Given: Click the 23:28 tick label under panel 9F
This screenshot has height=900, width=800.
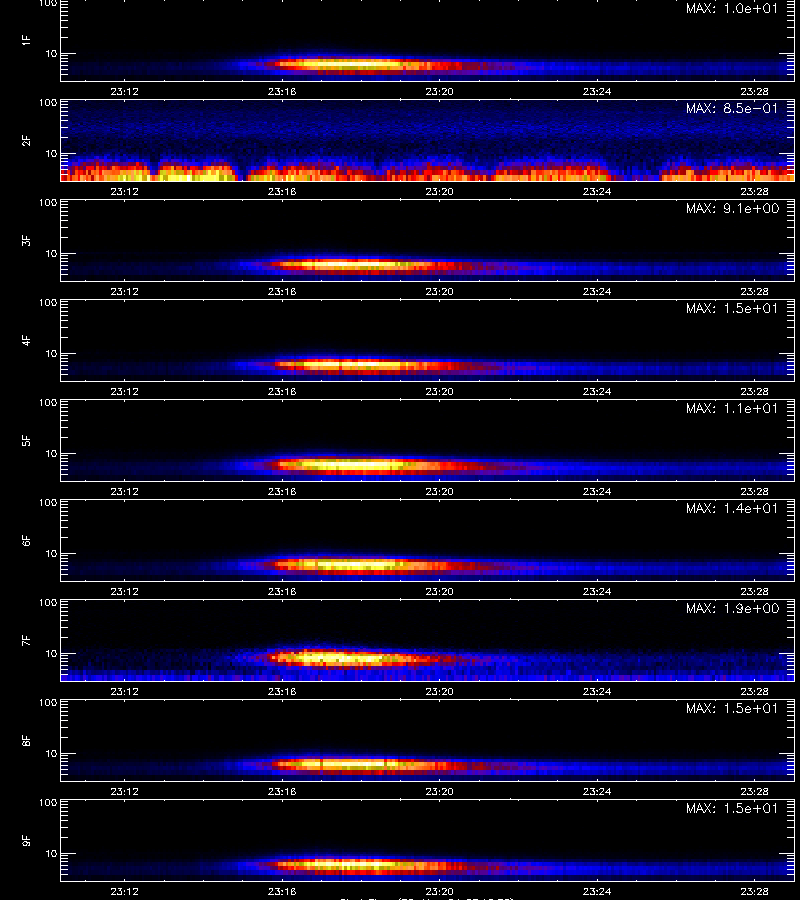Looking at the screenshot, I should [x=754, y=891].
